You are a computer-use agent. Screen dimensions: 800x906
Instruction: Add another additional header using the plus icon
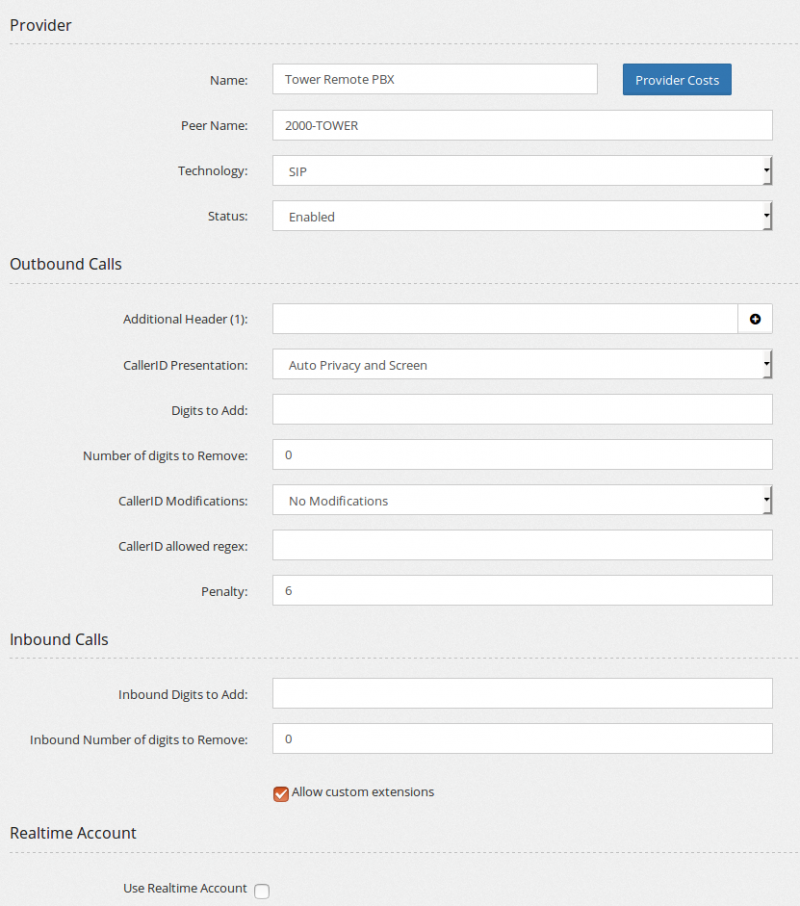point(756,318)
